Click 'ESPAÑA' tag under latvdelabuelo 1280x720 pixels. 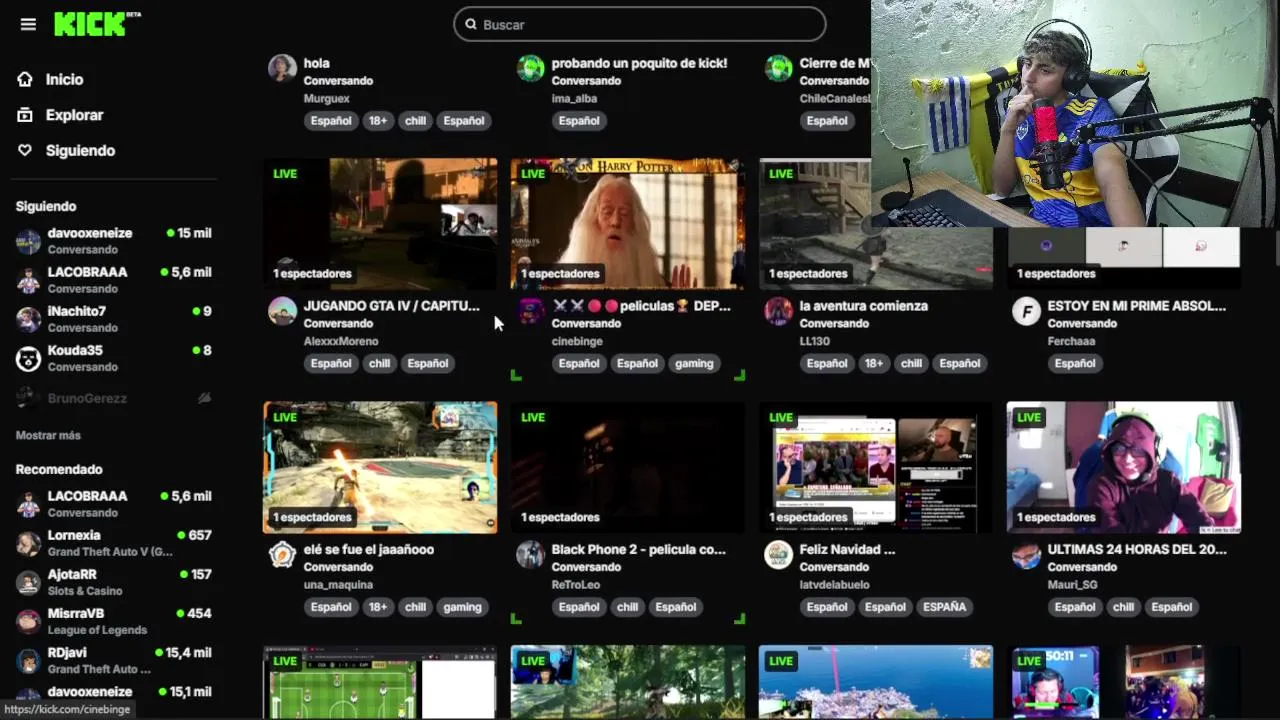coord(945,607)
